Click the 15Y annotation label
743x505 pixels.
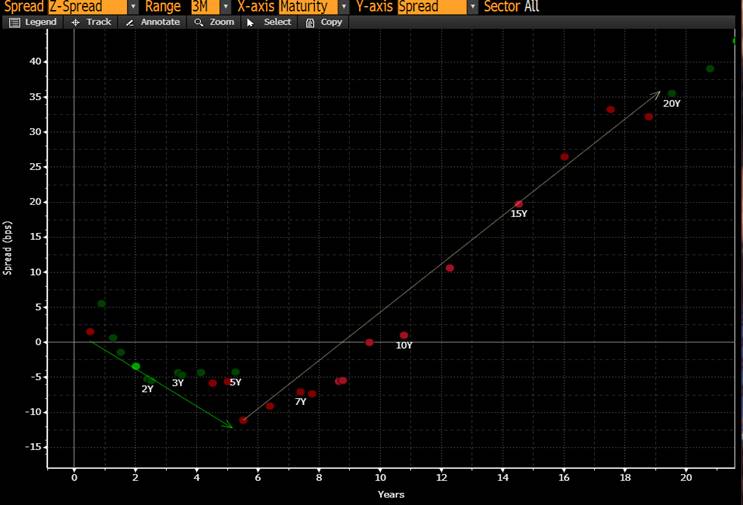point(519,214)
